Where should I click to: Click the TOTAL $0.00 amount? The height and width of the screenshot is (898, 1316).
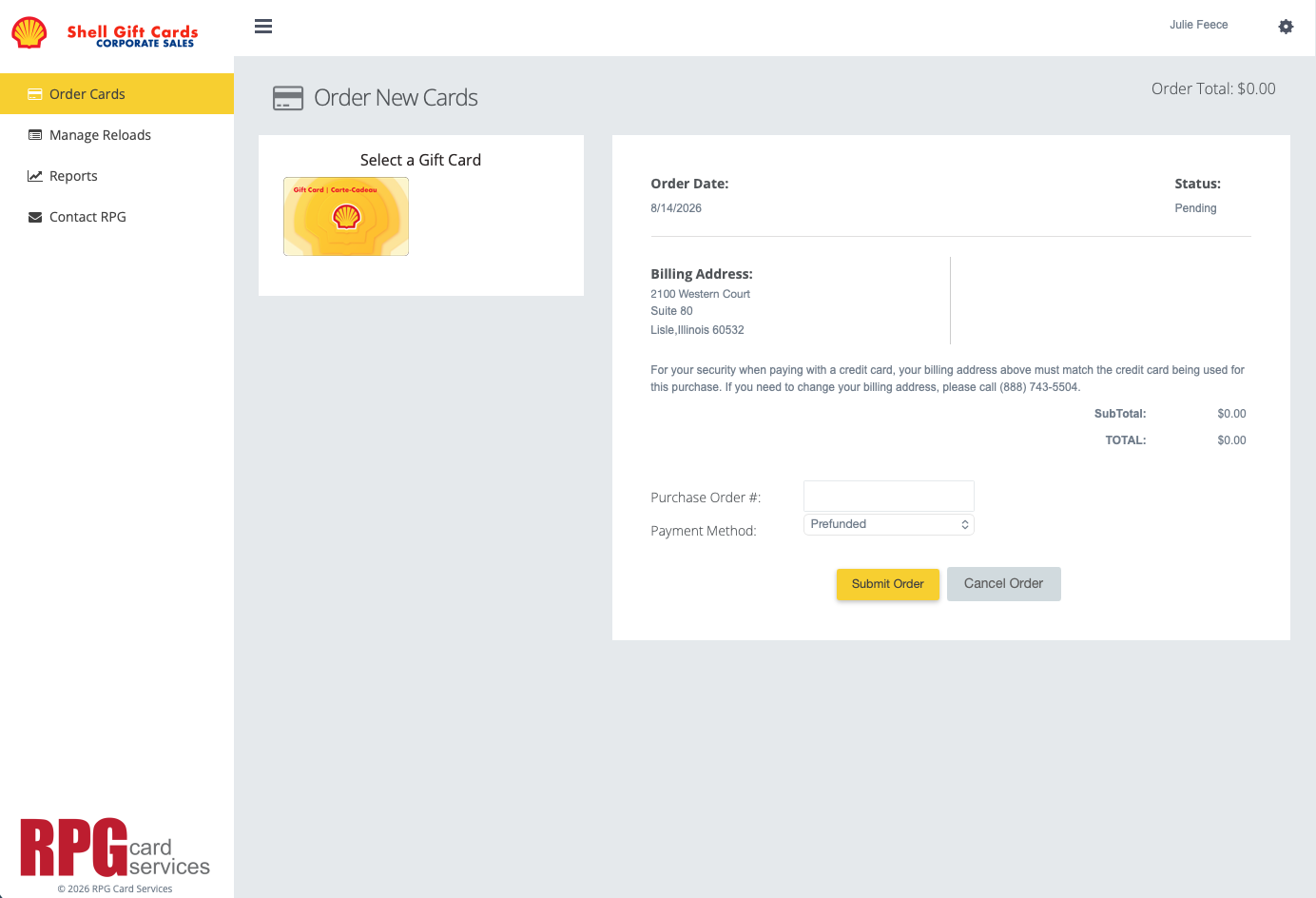click(1231, 440)
